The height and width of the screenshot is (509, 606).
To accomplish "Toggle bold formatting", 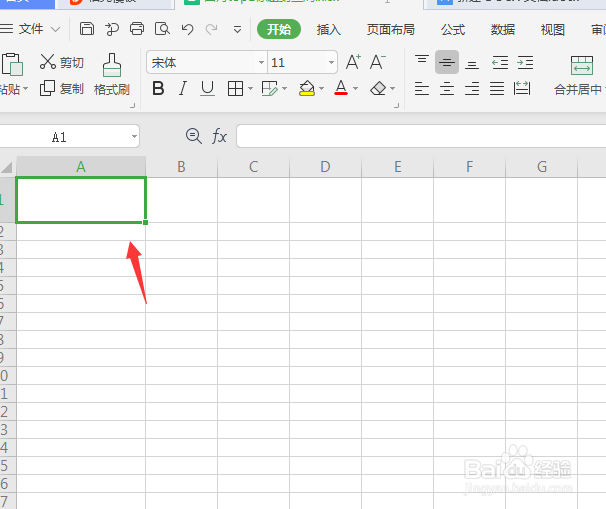I will pos(158,89).
